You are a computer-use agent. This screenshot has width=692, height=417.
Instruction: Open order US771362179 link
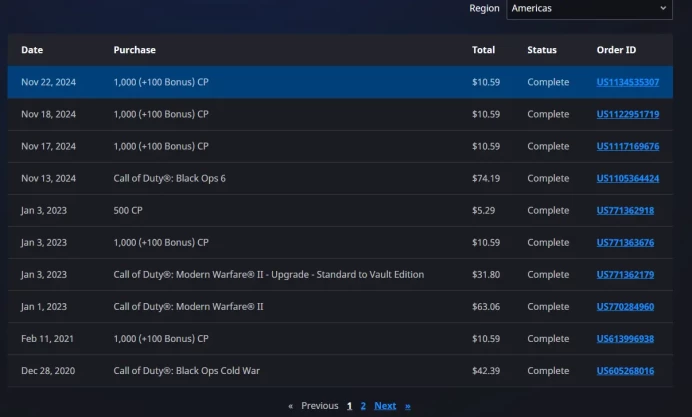[625, 274]
